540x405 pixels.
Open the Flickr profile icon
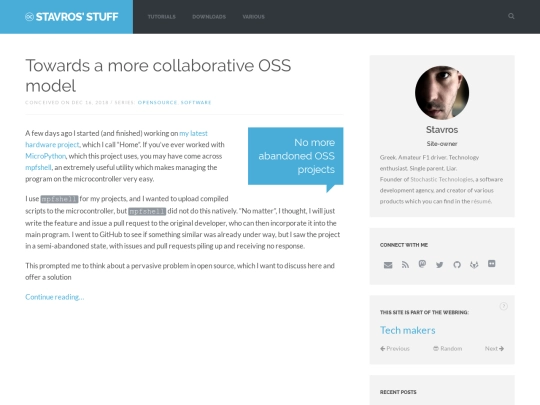(x=491, y=264)
